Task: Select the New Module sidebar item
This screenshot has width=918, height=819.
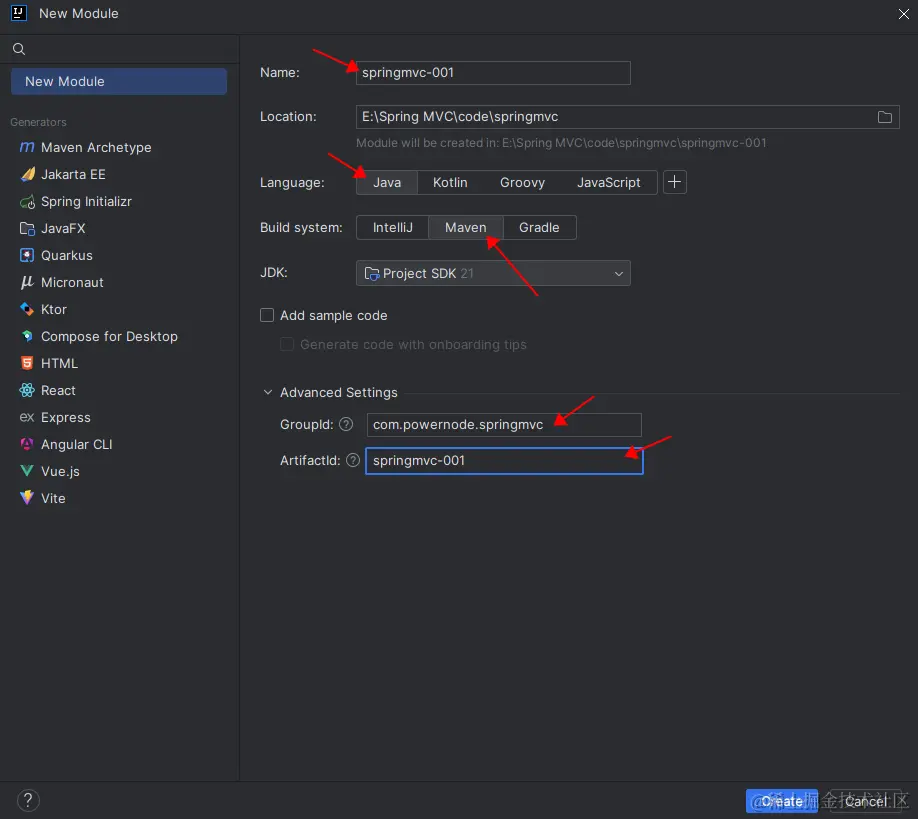Action: 119,81
